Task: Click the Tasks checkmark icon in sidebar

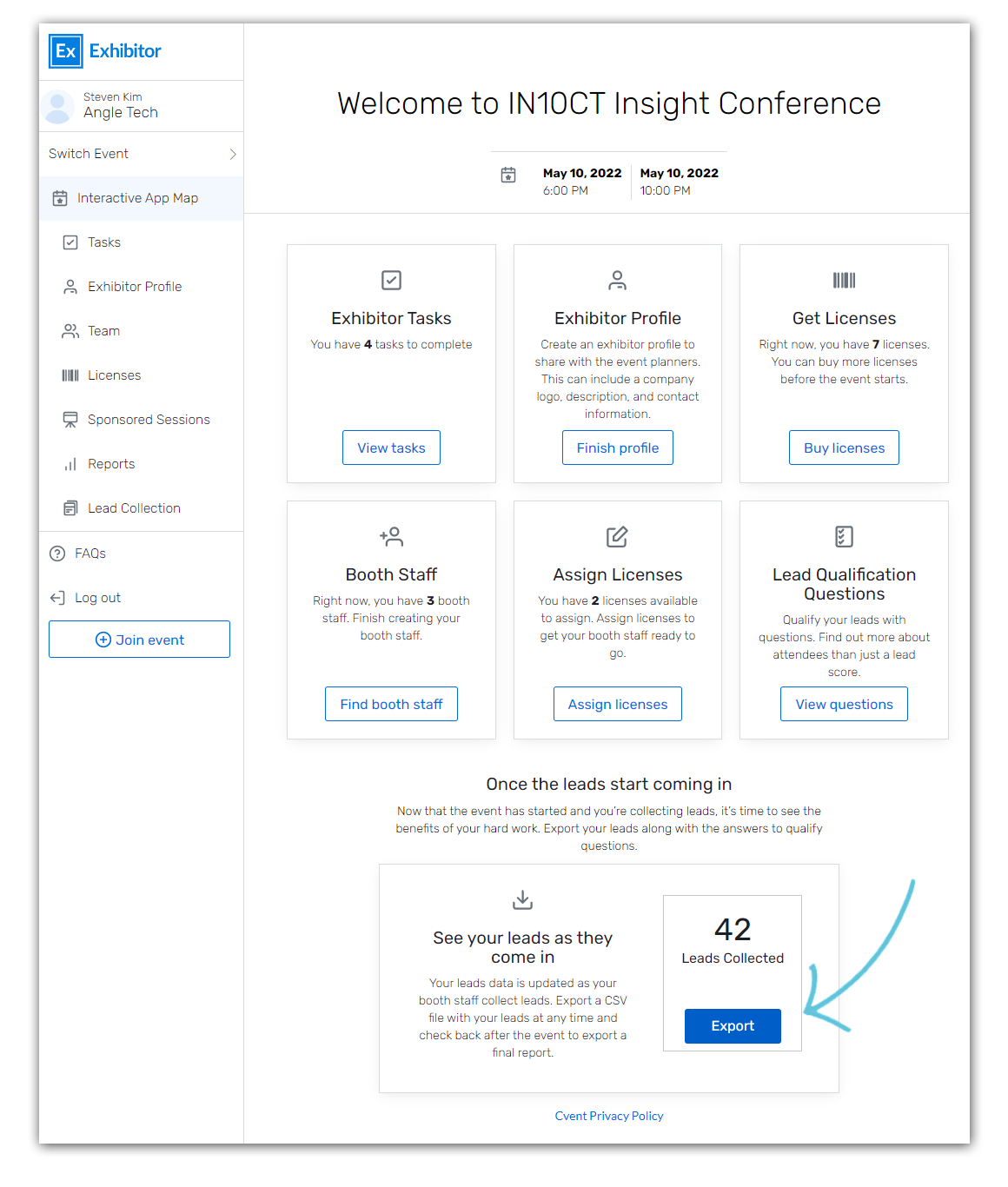Action: point(70,242)
